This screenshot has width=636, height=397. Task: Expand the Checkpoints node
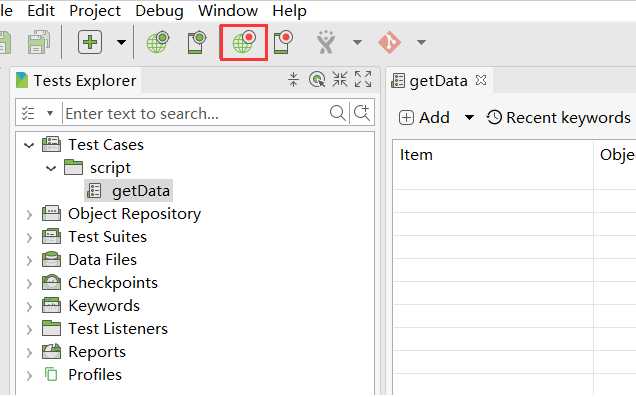[29, 283]
